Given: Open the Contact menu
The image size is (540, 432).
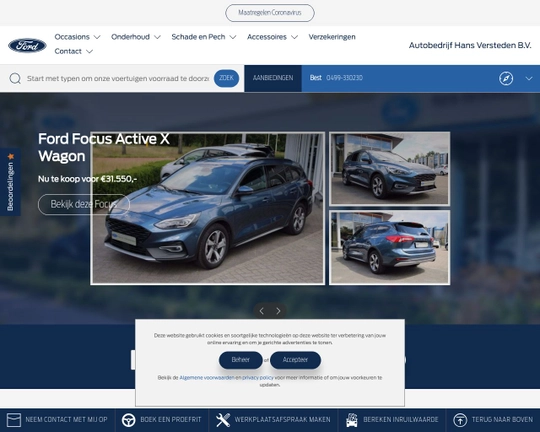Looking at the screenshot, I should [68, 51].
